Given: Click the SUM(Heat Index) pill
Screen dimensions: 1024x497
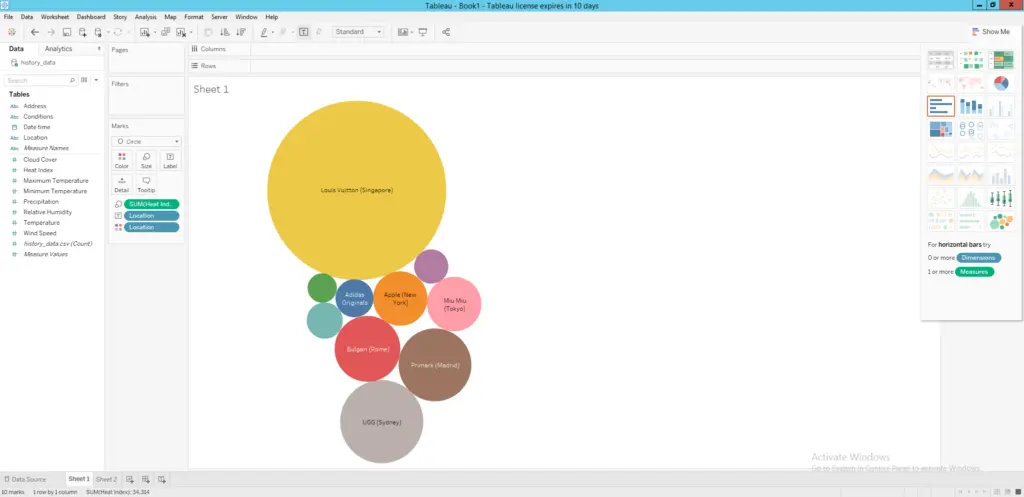Looking at the screenshot, I should click(x=152, y=204).
